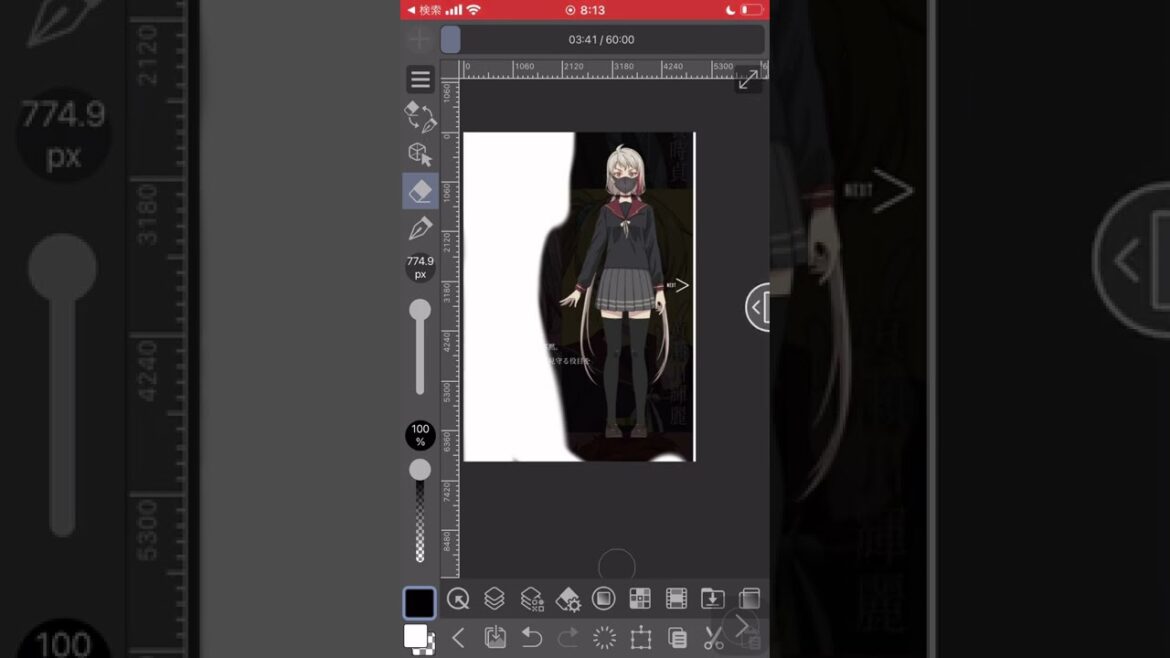Select the highlighted Eraser tool
The height and width of the screenshot is (658, 1170).
coord(420,191)
